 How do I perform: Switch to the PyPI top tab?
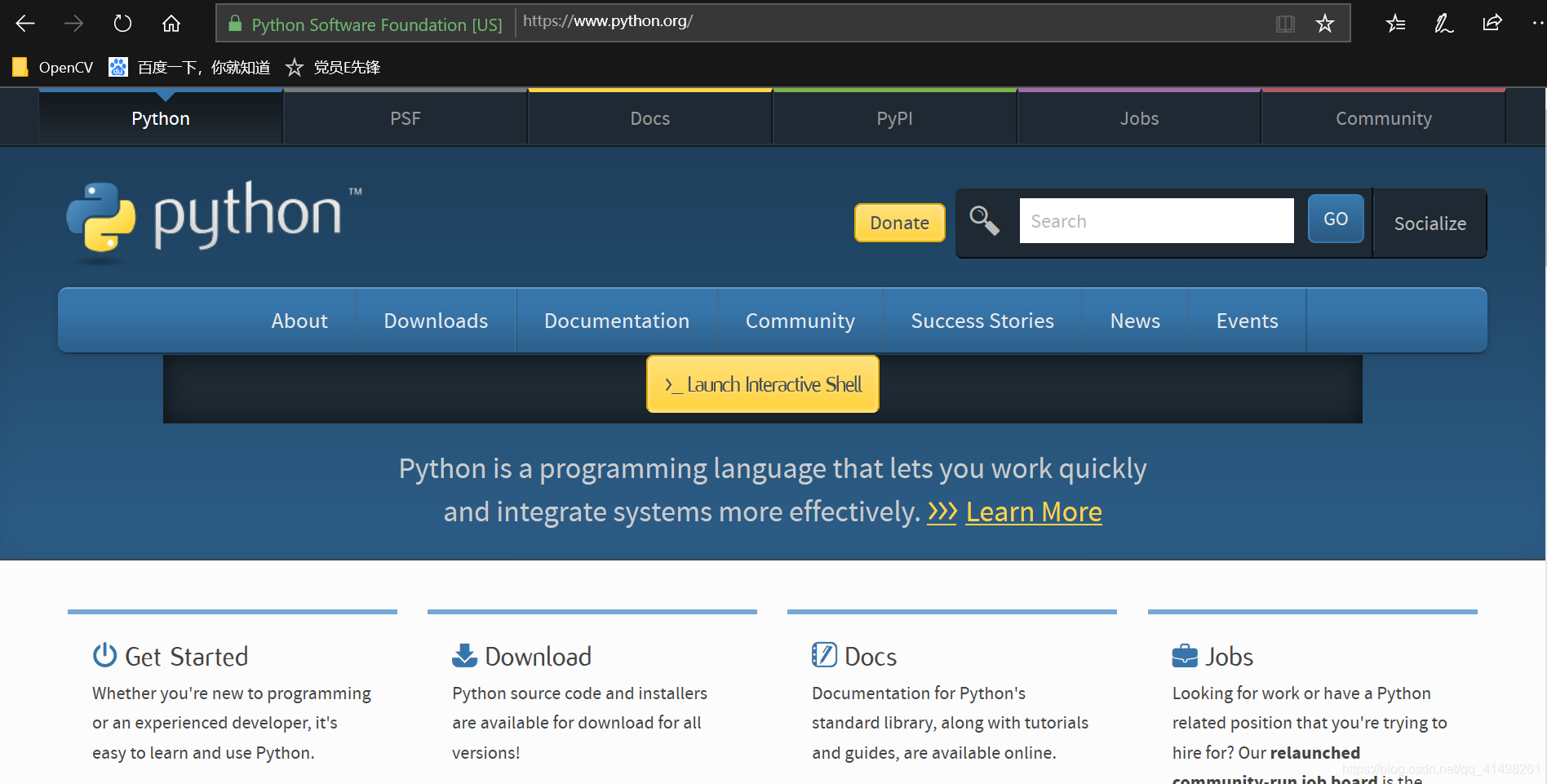coord(894,118)
